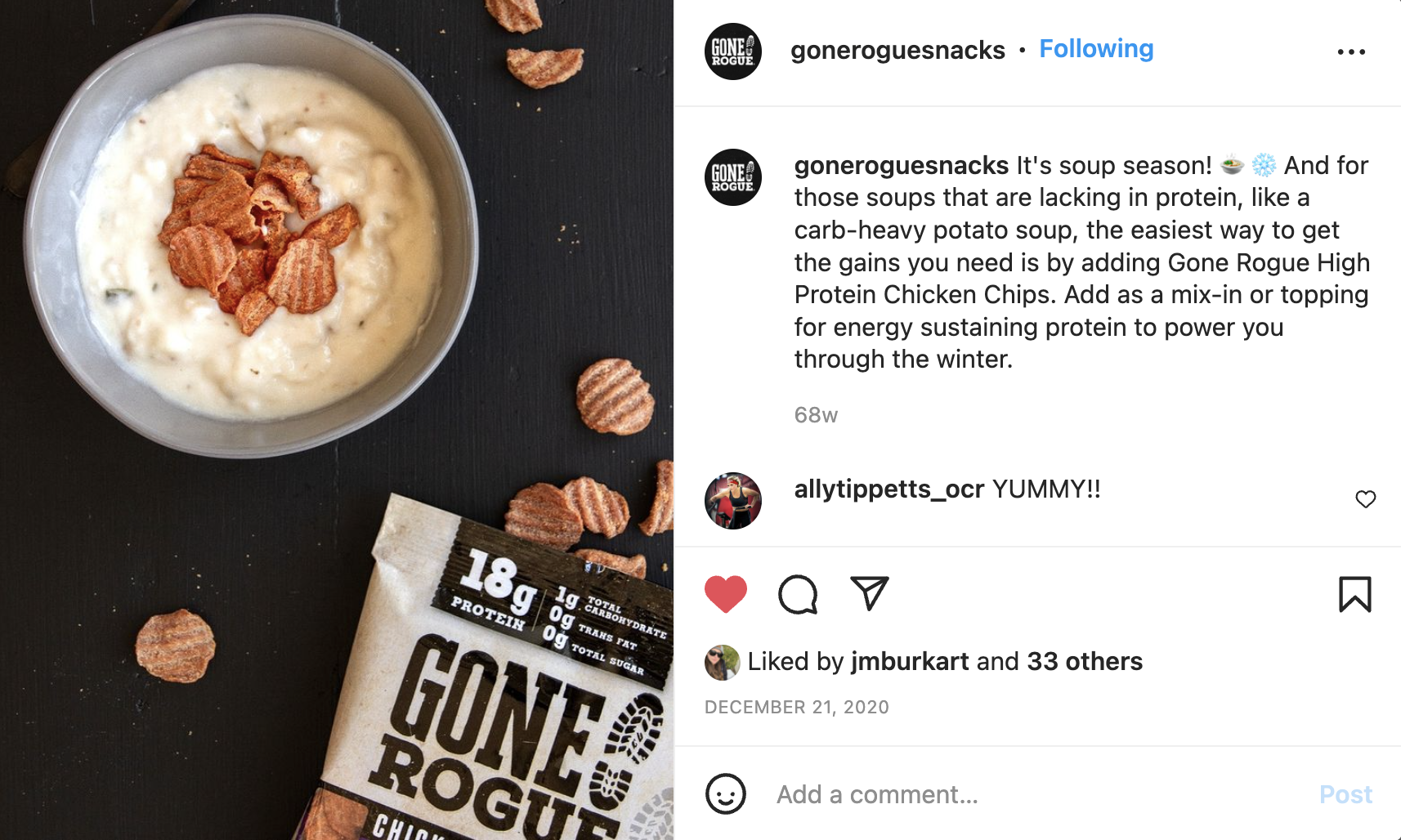The height and width of the screenshot is (840, 1401).
Task: Open the December 21, 2020 date link
Action: click(797, 707)
